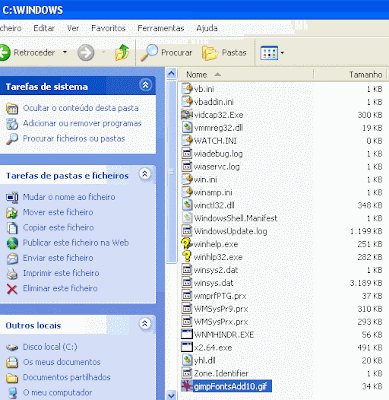The width and height of the screenshot is (389, 400).
Task: Open O meu computador link
Action: point(57,393)
